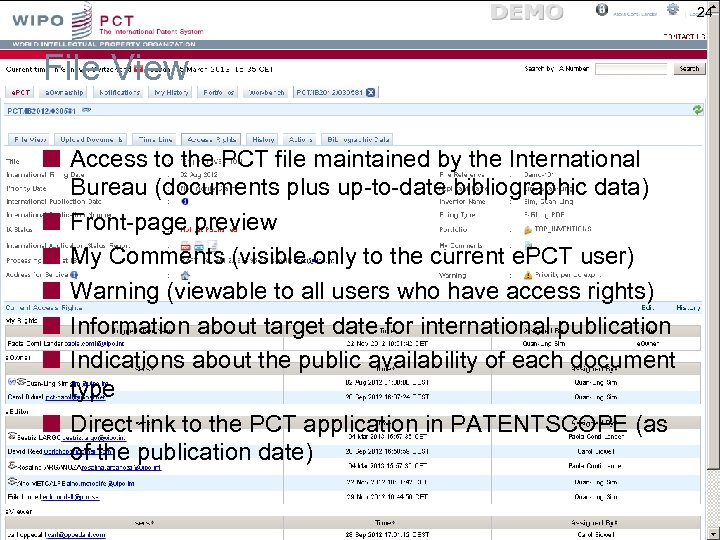Viewport: 720px width, 540px height.
Task: Open the Portfolios tab
Action: (219, 92)
